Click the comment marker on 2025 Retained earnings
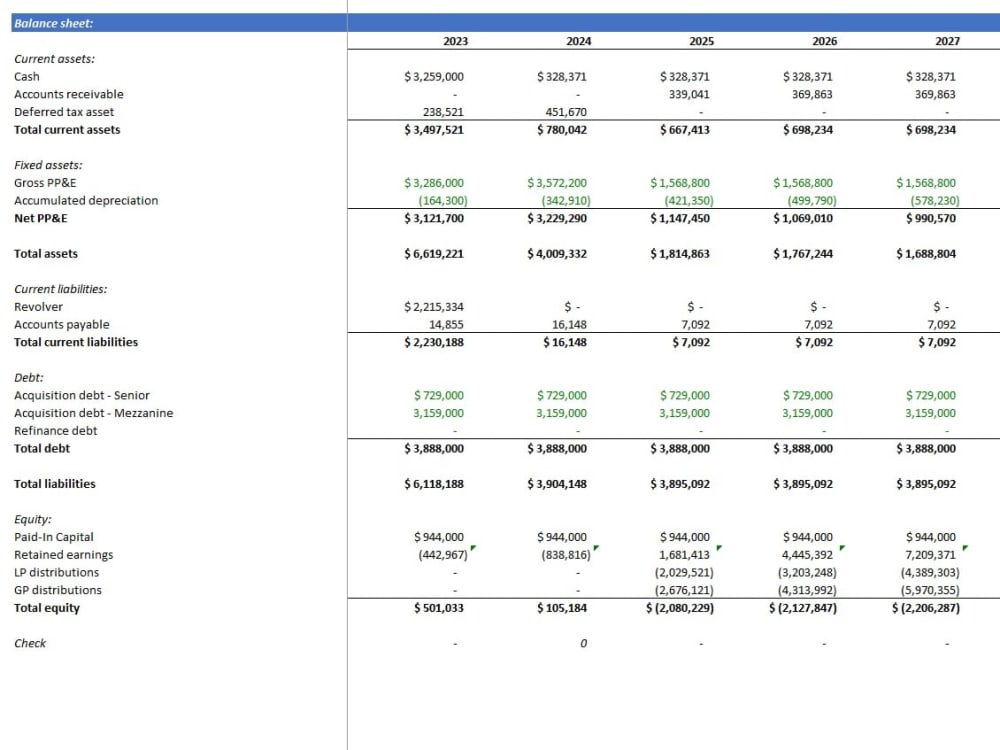This screenshot has height=750, width=1000. coord(718,548)
